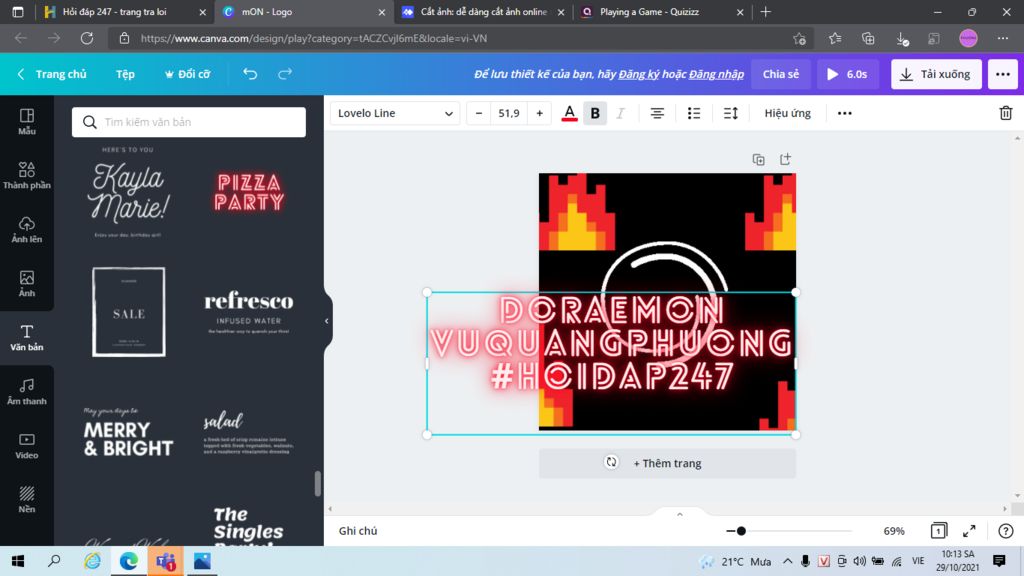Open Đổi cỡ resize menu
The height and width of the screenshot is (576, 1024).
[x=187, y=74]
